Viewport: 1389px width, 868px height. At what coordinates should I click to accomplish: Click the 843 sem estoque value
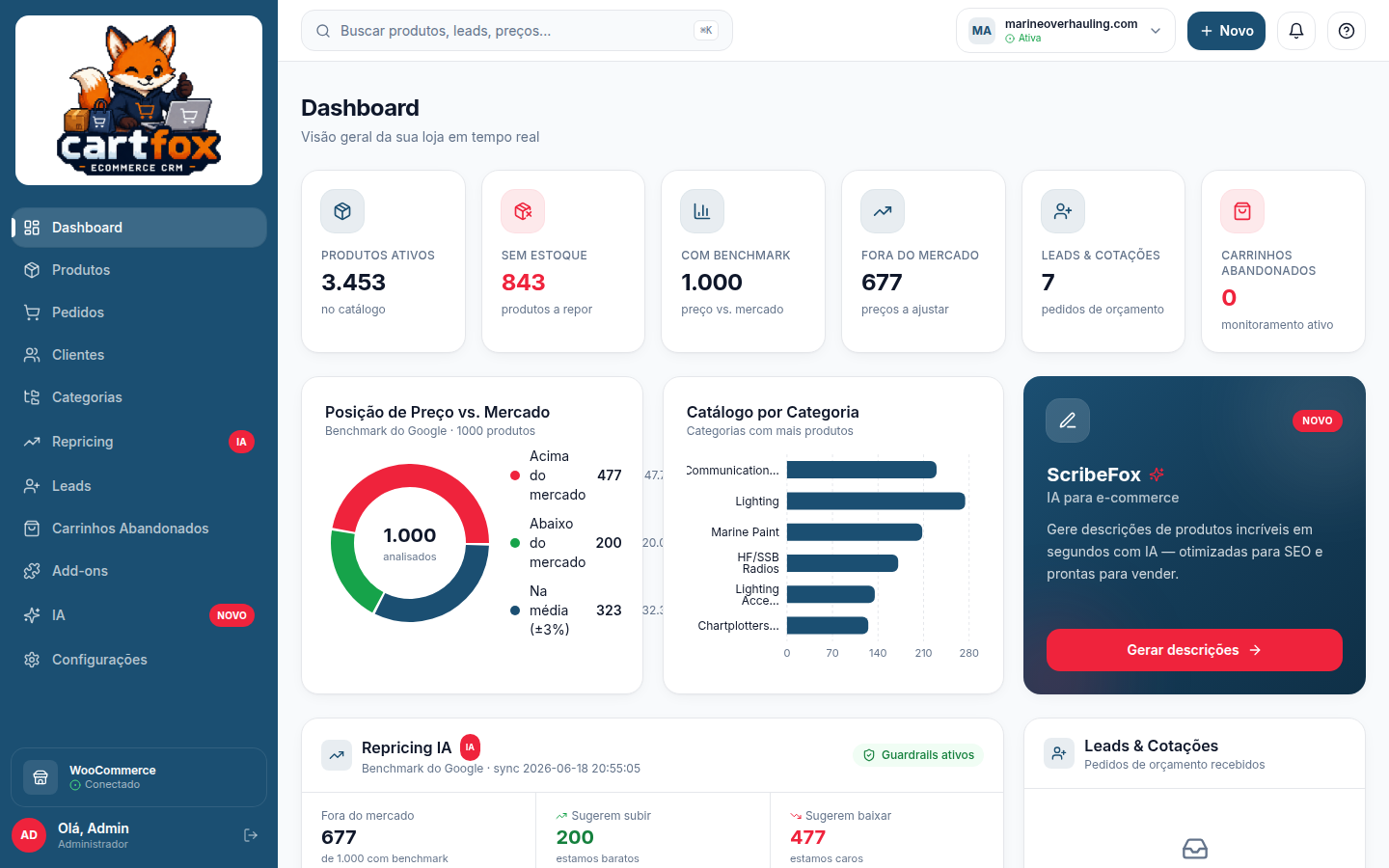tap(523, 283)
